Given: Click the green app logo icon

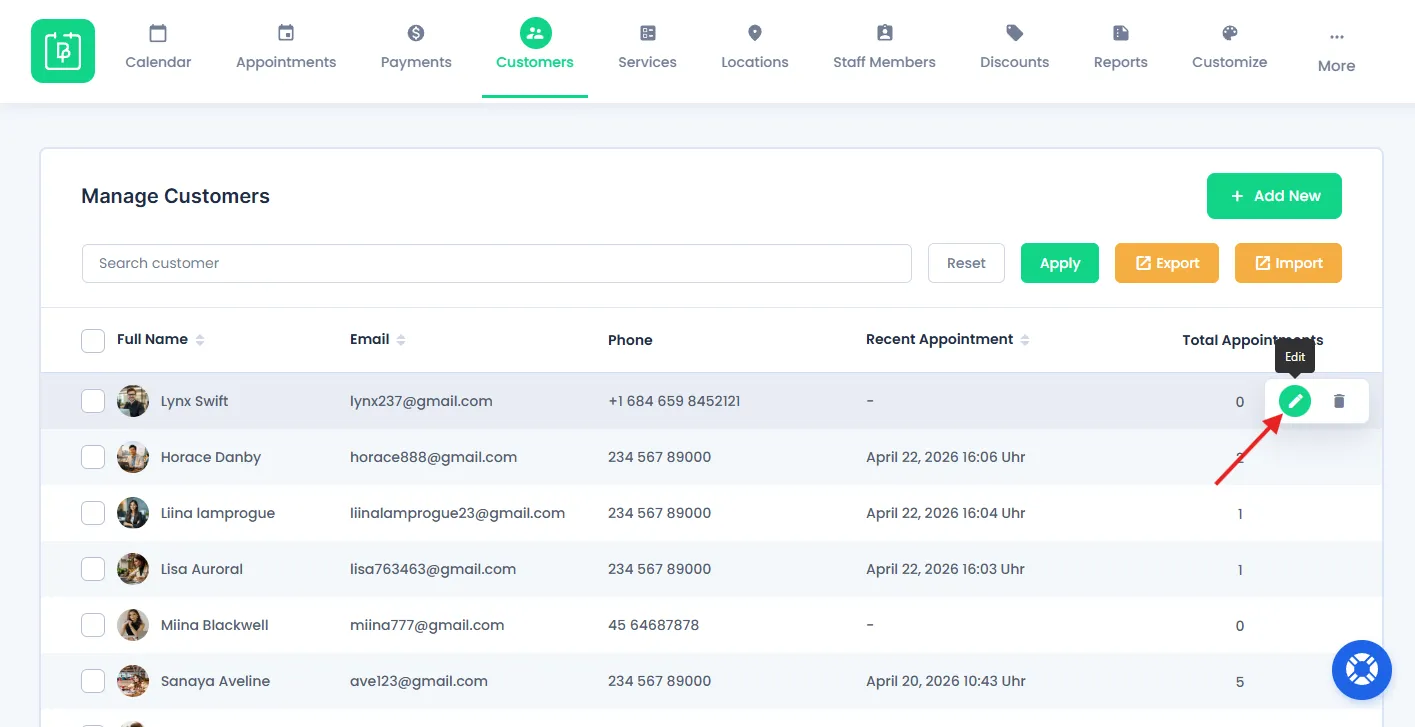Looking at the screenshot, I should [x=63, y=51].
